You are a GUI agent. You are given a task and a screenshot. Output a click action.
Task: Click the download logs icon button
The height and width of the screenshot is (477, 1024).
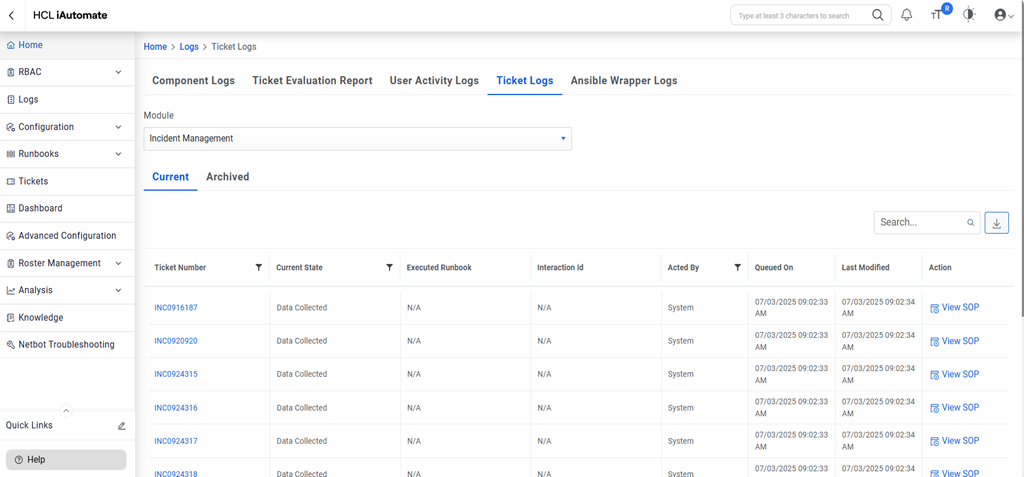click(x=996, y=223)
